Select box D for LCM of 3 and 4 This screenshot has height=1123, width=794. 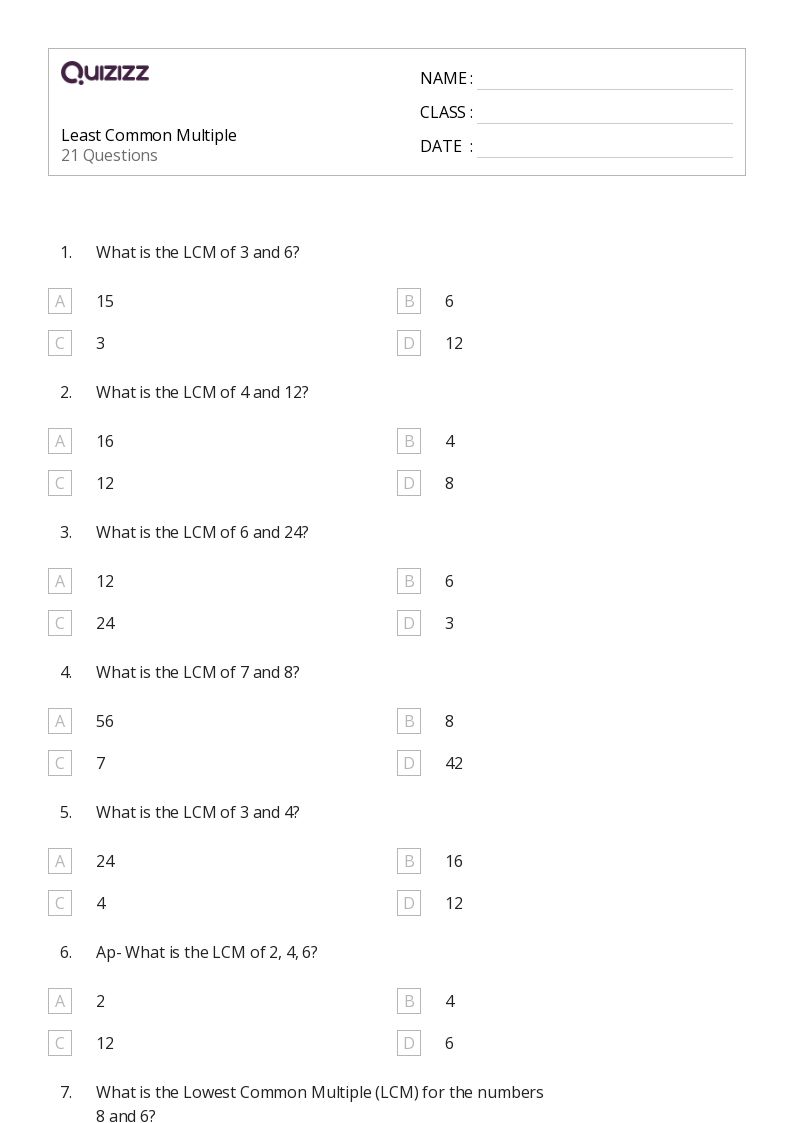[409, 903]
